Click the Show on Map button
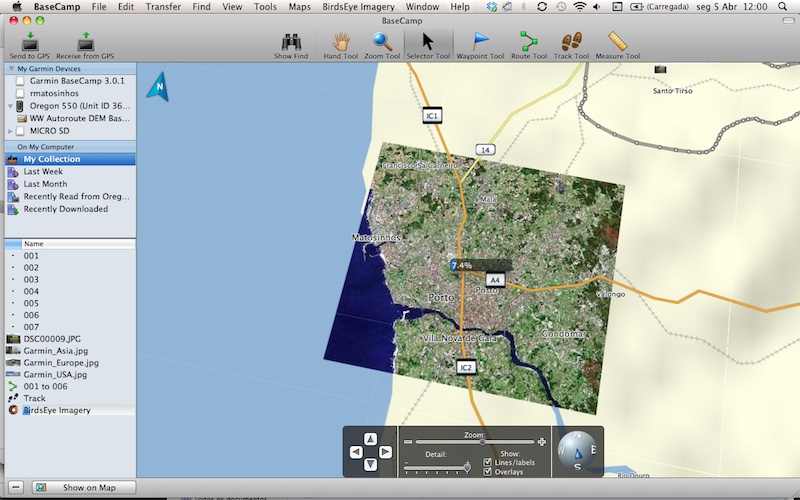This screenshot has width=800, height=500. [x=84, y=487]
